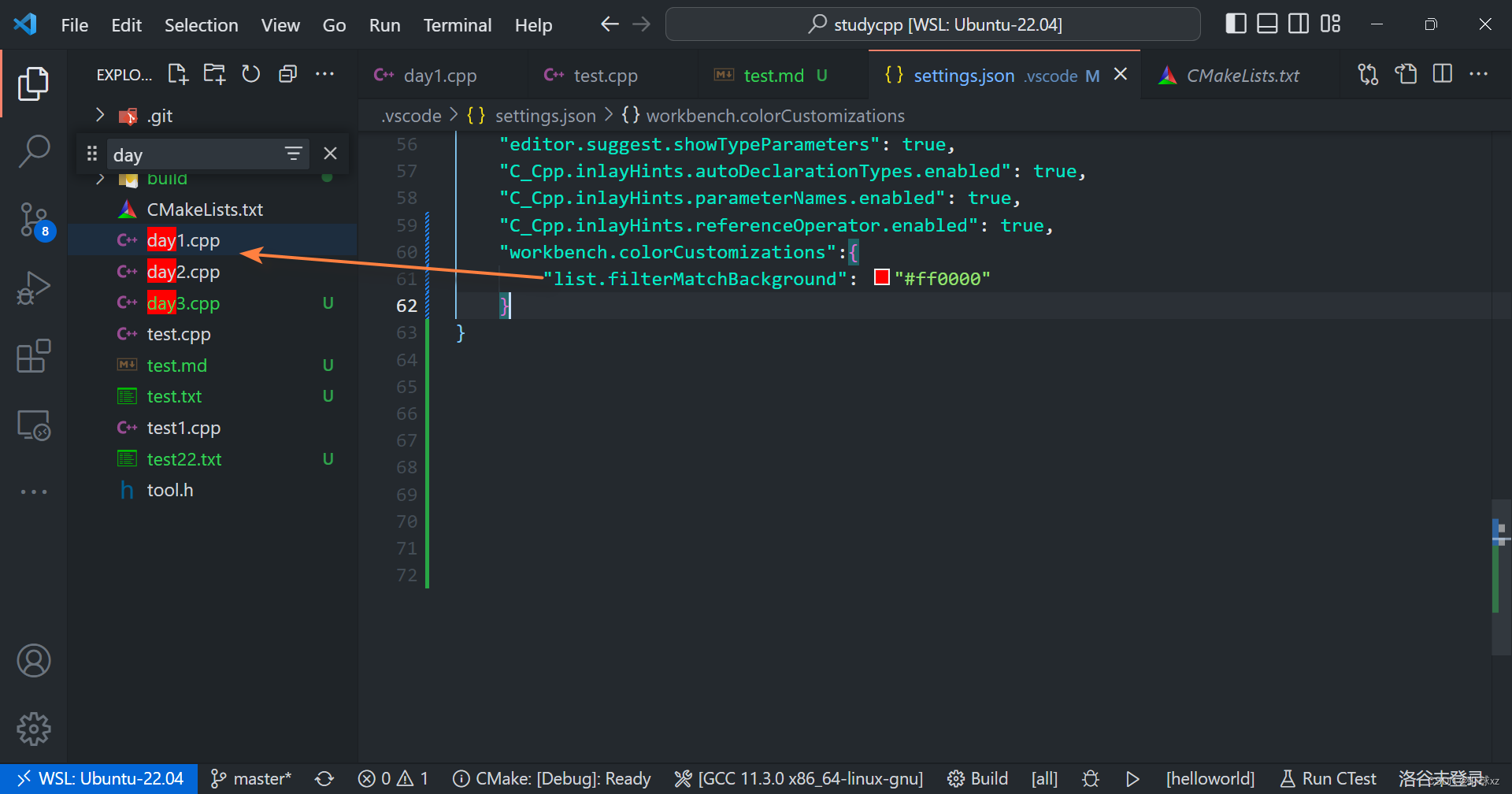Click .vscode breadcrumb segment
This screenshot has height=794, width=1512.
pos(411,116)
